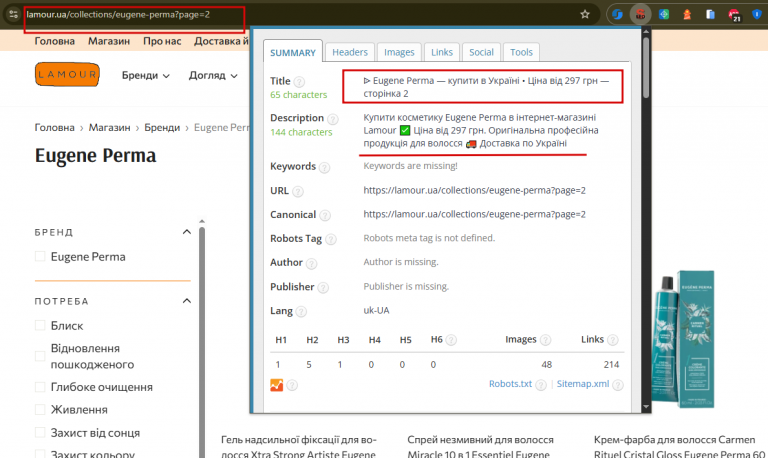Show the Description field help icon
Viewport: 768px width, 458px height.
(x=332, y=119)
